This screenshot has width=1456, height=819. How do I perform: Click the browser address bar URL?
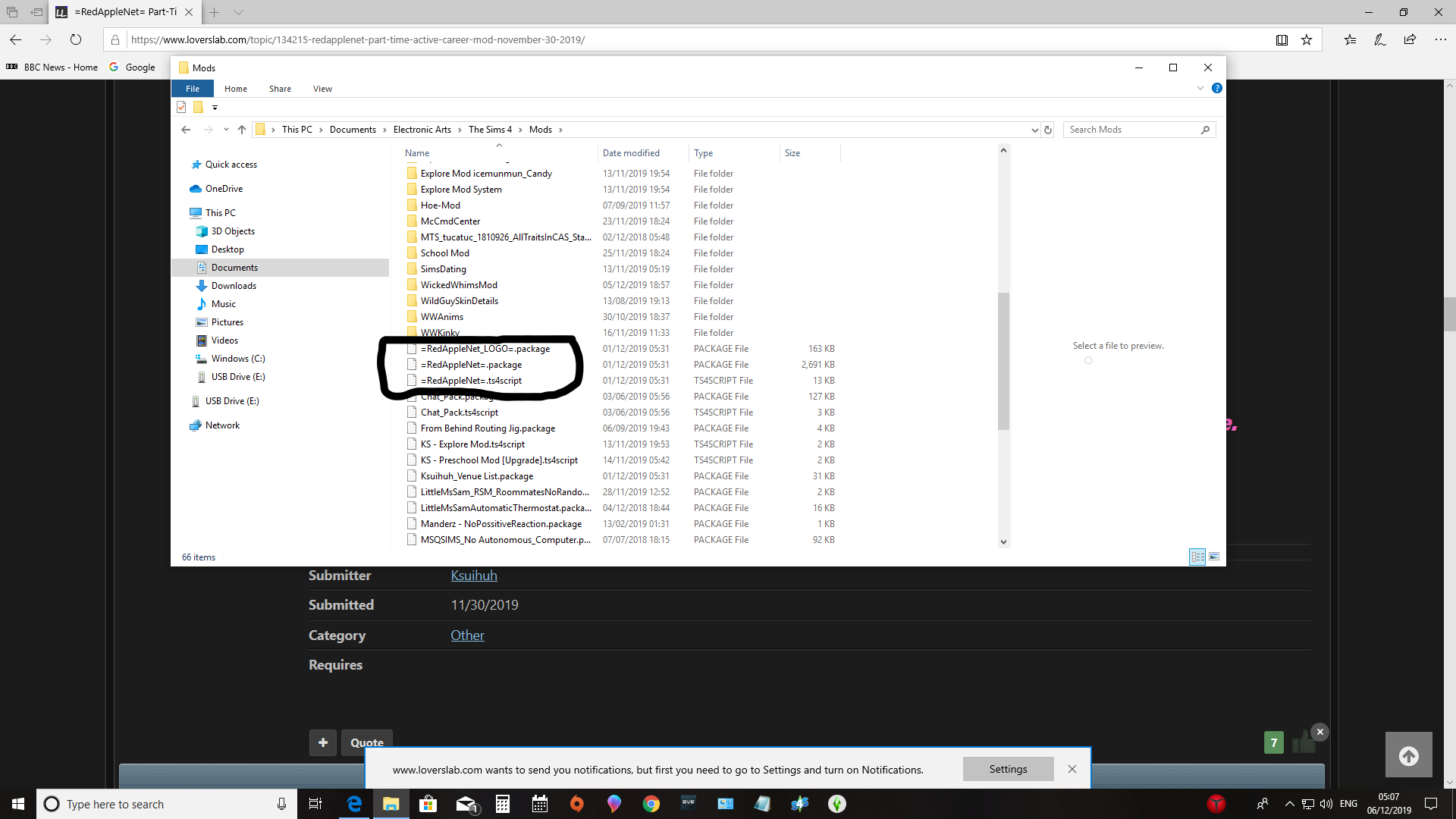click(358, 39)
